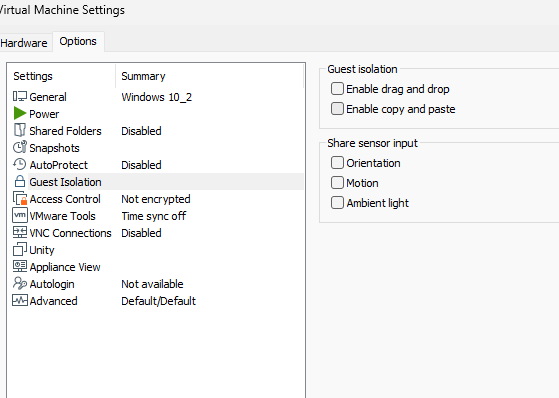Click the General monitor icon
Viewport: 559px width, 398px height.
(20, 96)
